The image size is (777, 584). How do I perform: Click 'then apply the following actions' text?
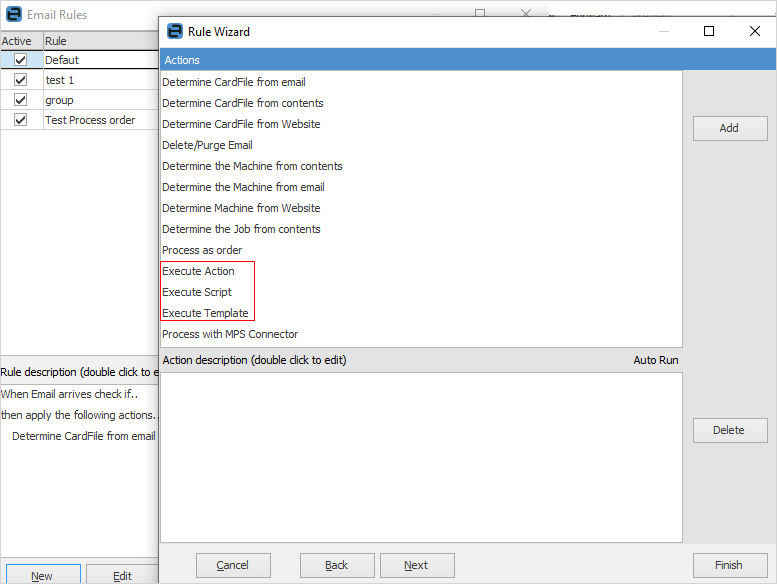[x=79, y=415]
